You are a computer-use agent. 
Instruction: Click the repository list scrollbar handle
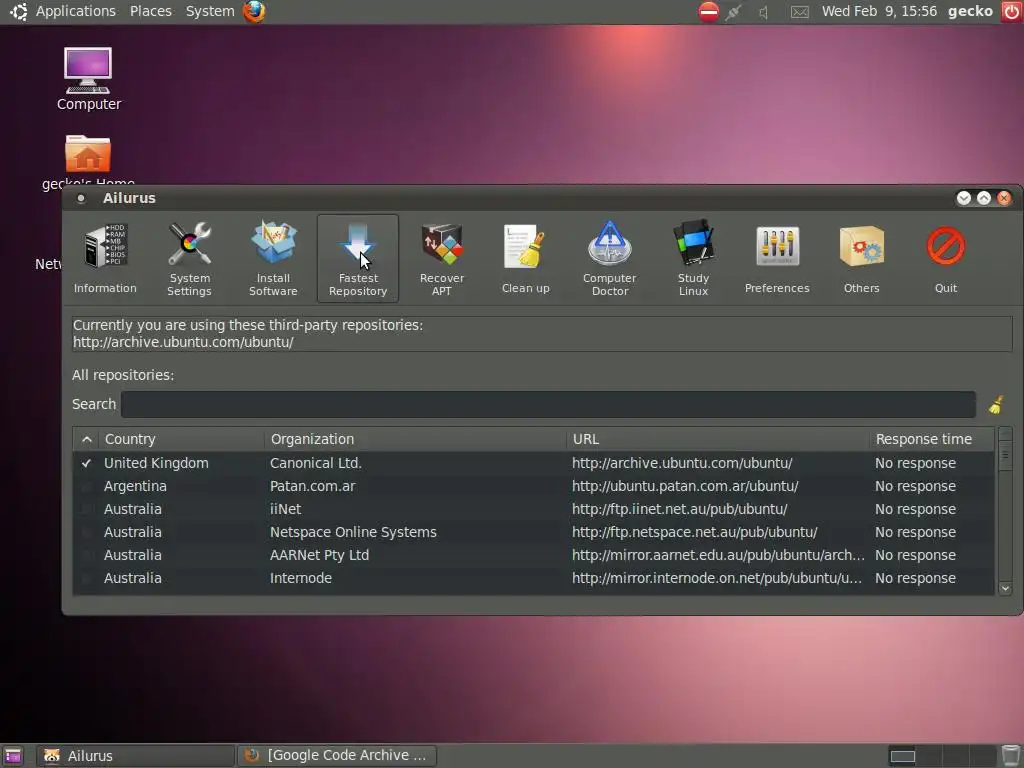pyautogui.click(x=1005, y=455)
